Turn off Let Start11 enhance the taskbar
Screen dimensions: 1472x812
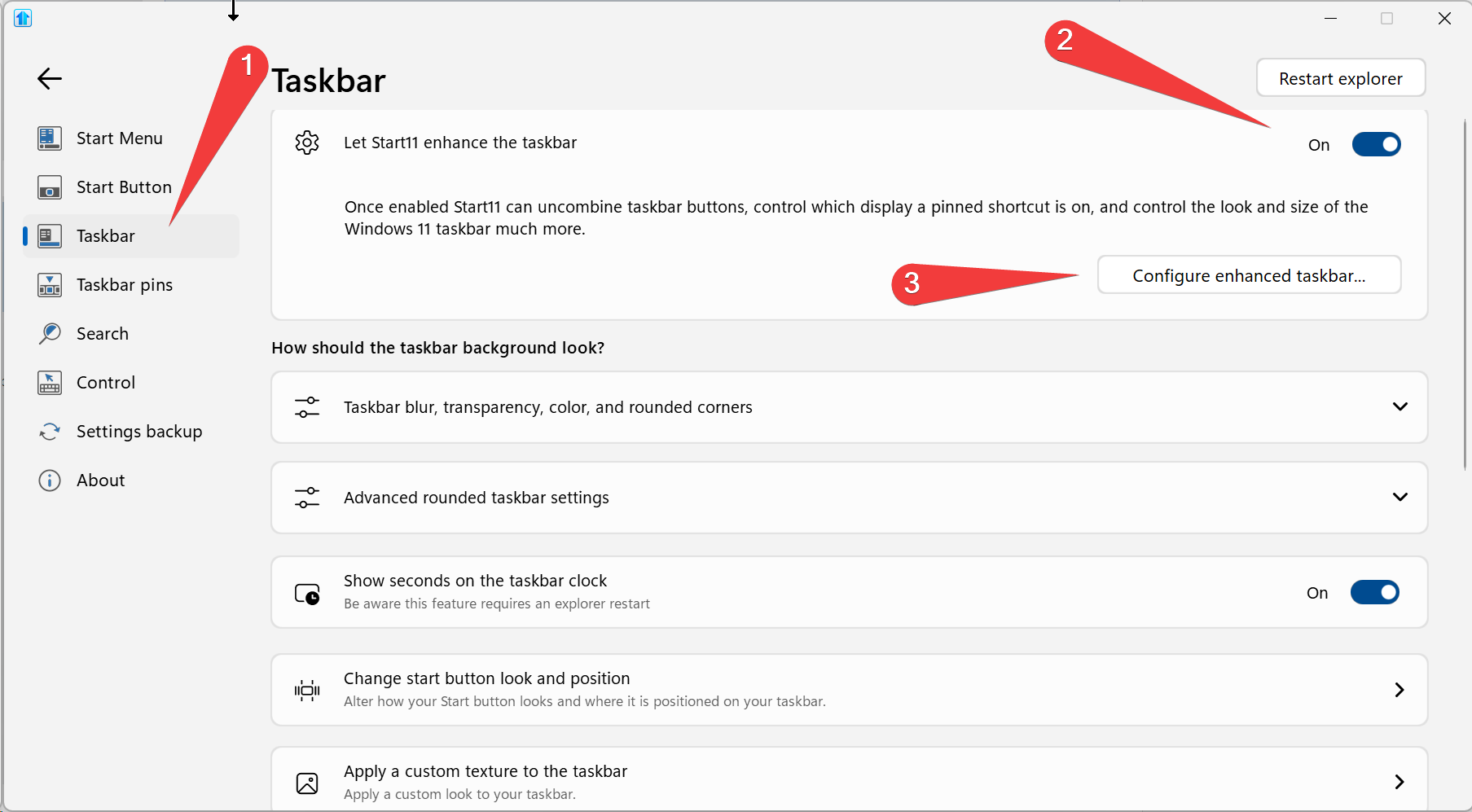tap(1376, 145)
